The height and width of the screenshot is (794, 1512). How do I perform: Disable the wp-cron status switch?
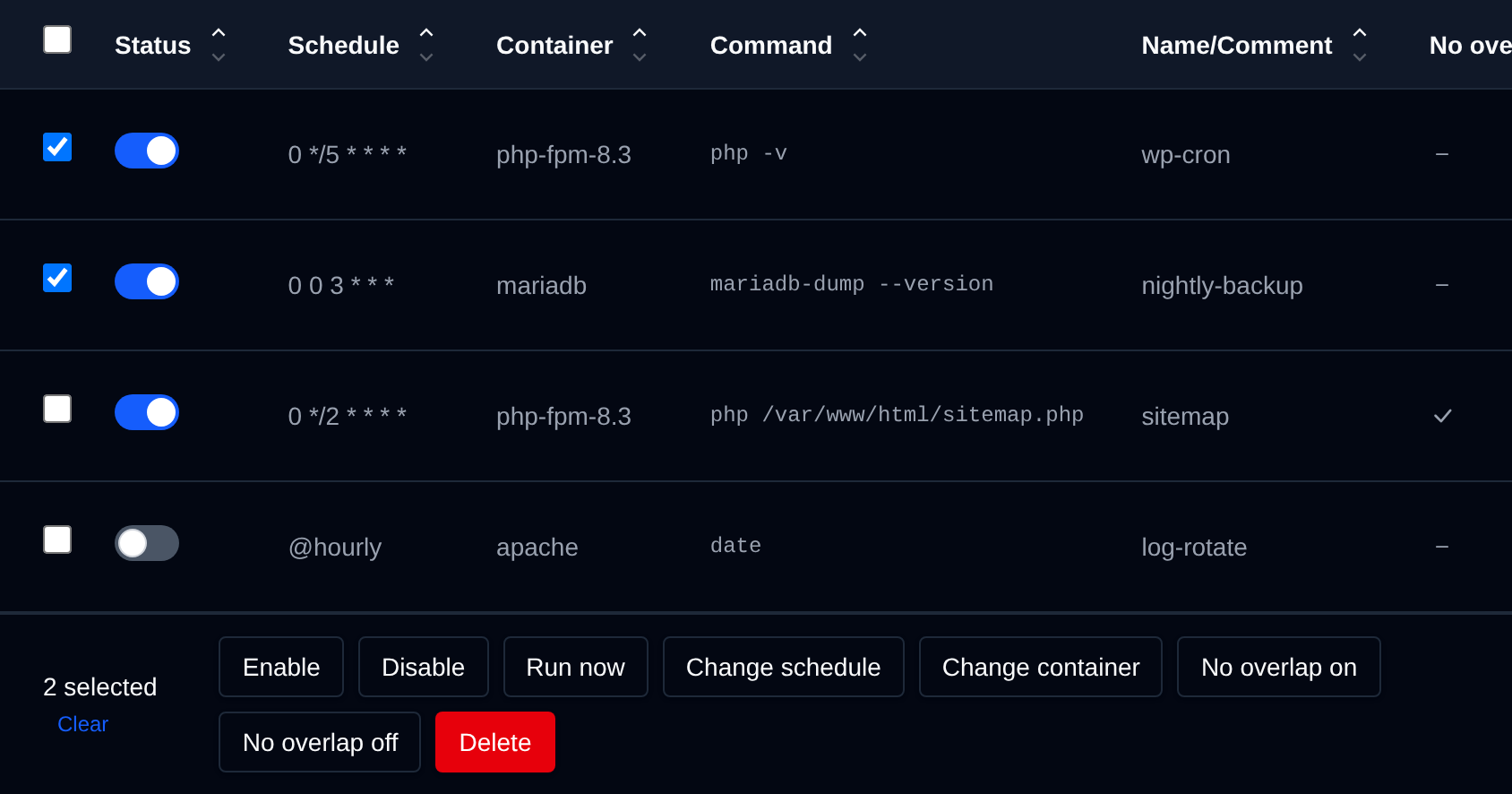coord(147,151)
